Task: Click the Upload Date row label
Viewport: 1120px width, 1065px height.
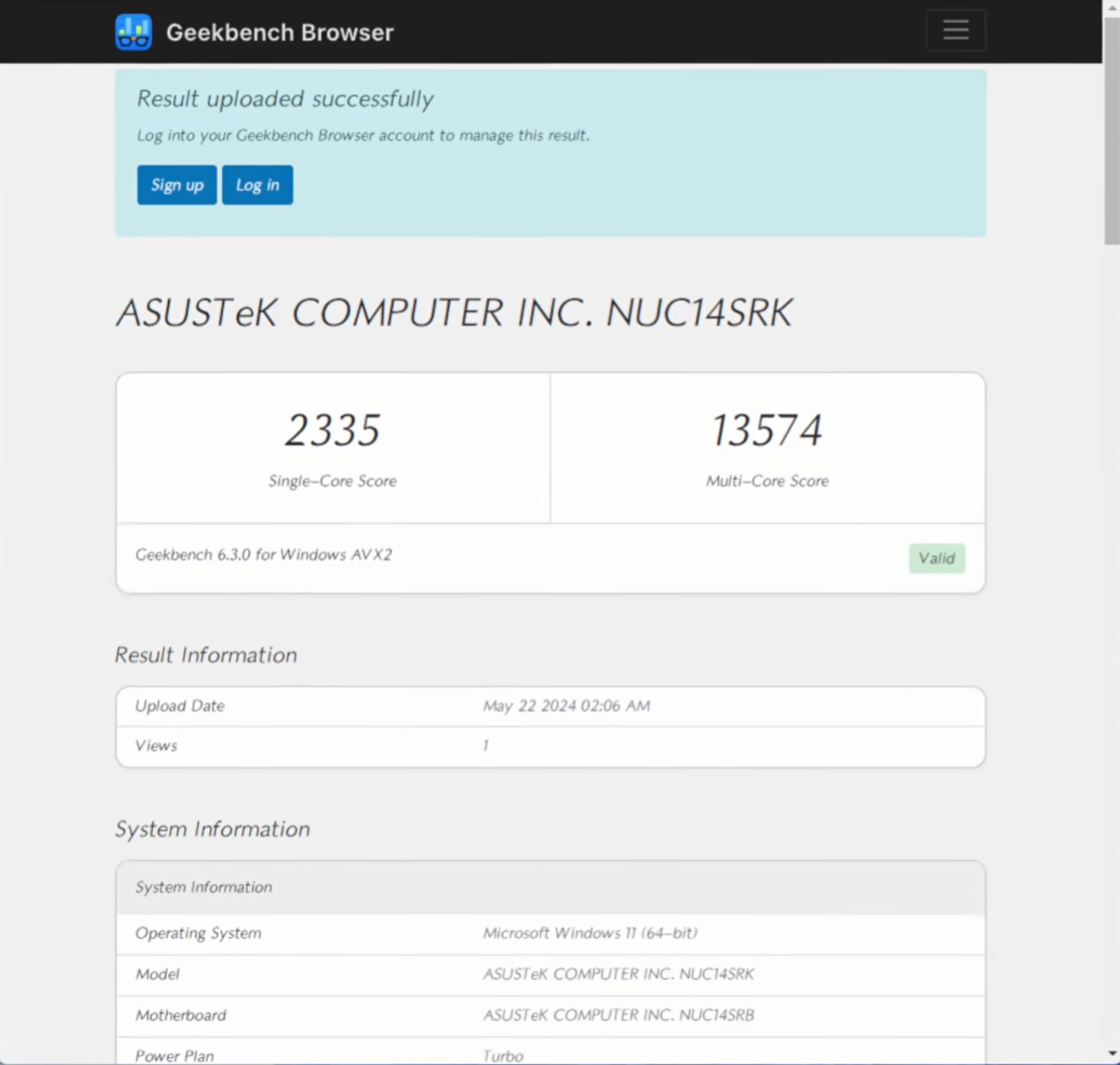Action: (180, 706)
